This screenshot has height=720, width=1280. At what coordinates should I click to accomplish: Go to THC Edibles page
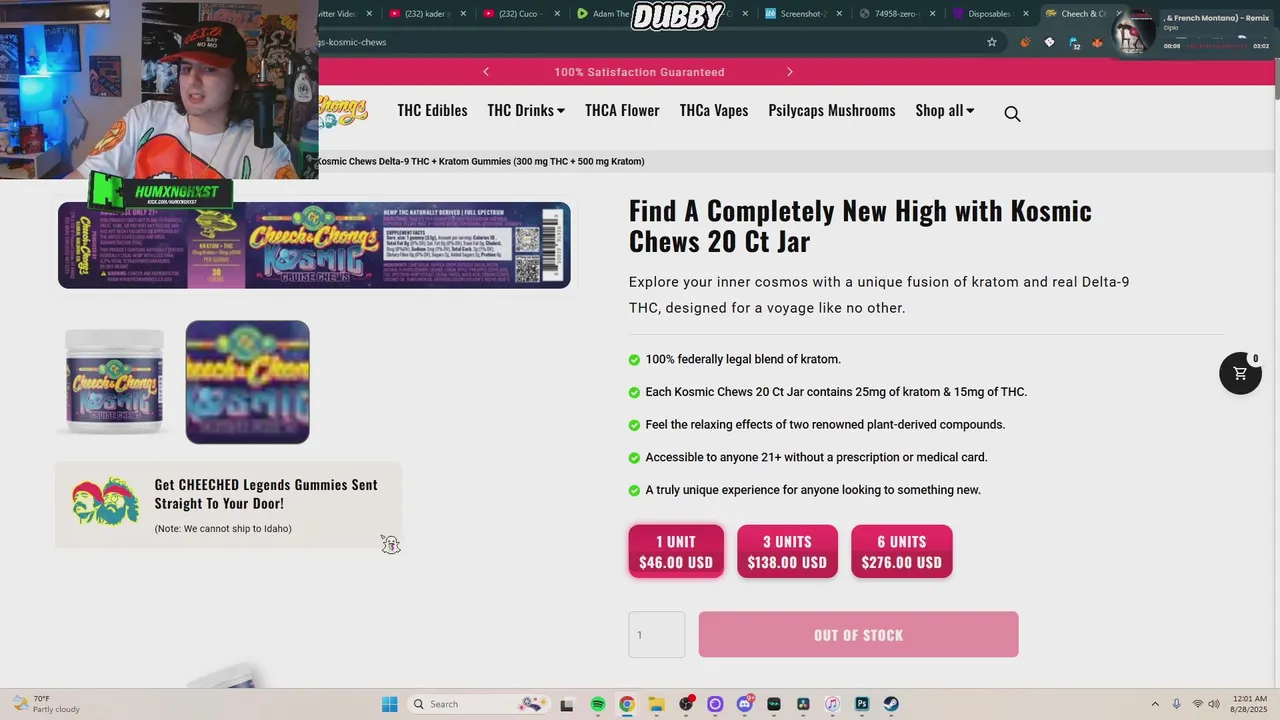(x=432, y=110)
